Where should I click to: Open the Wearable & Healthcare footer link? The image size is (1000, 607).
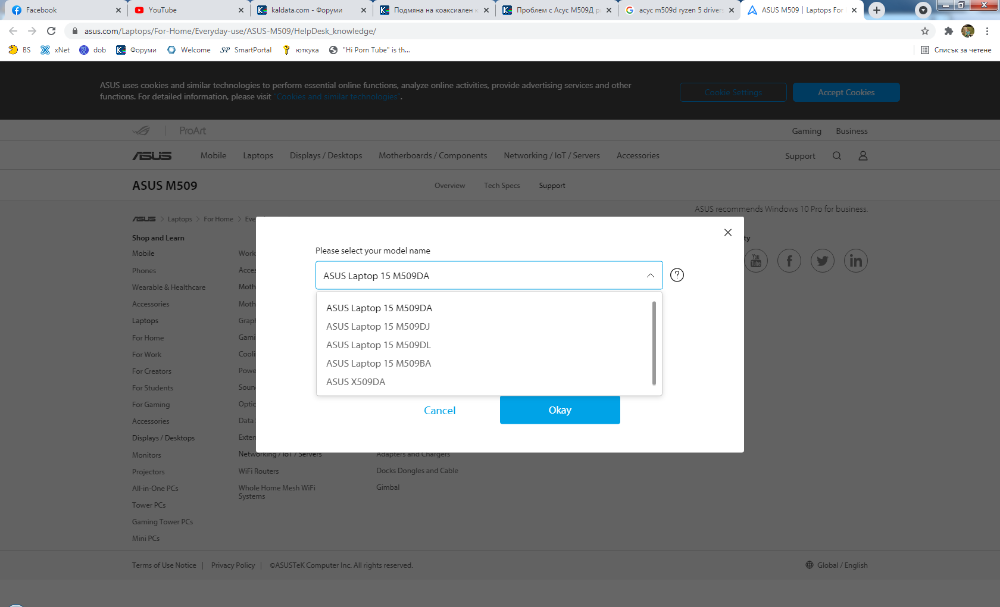(x=168, y=288)
